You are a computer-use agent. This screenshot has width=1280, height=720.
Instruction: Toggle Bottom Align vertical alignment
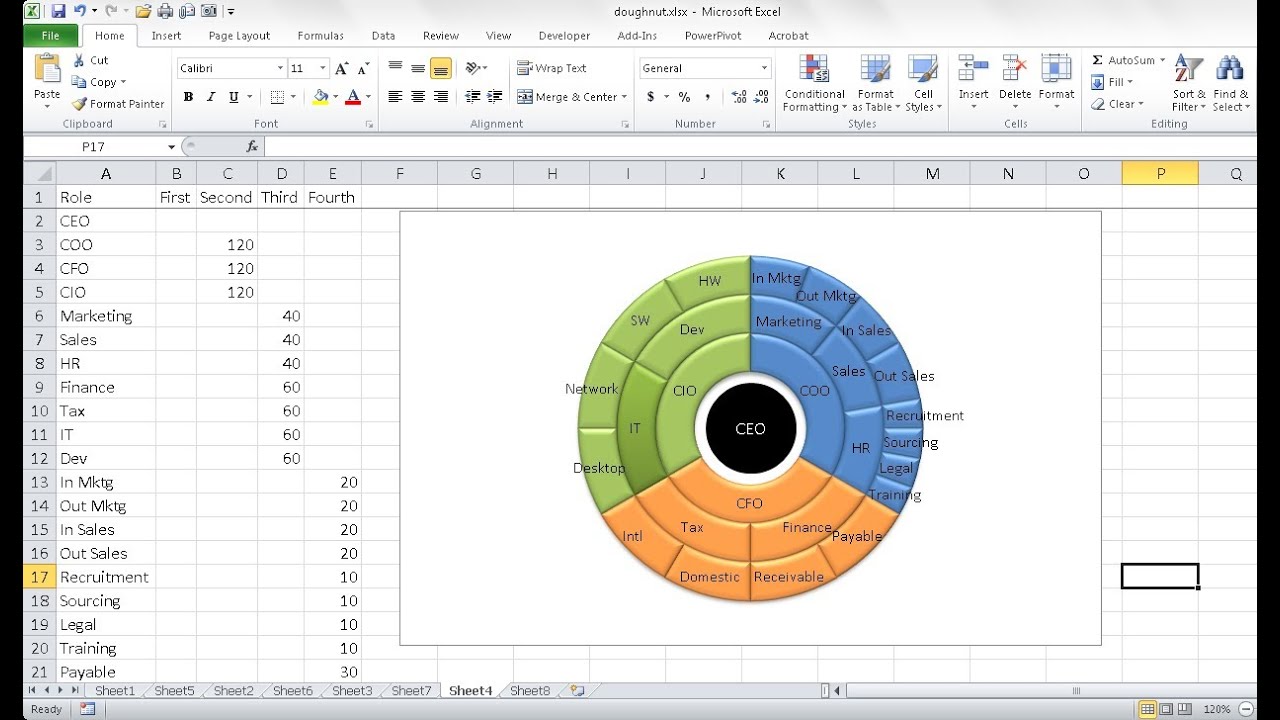441,68
